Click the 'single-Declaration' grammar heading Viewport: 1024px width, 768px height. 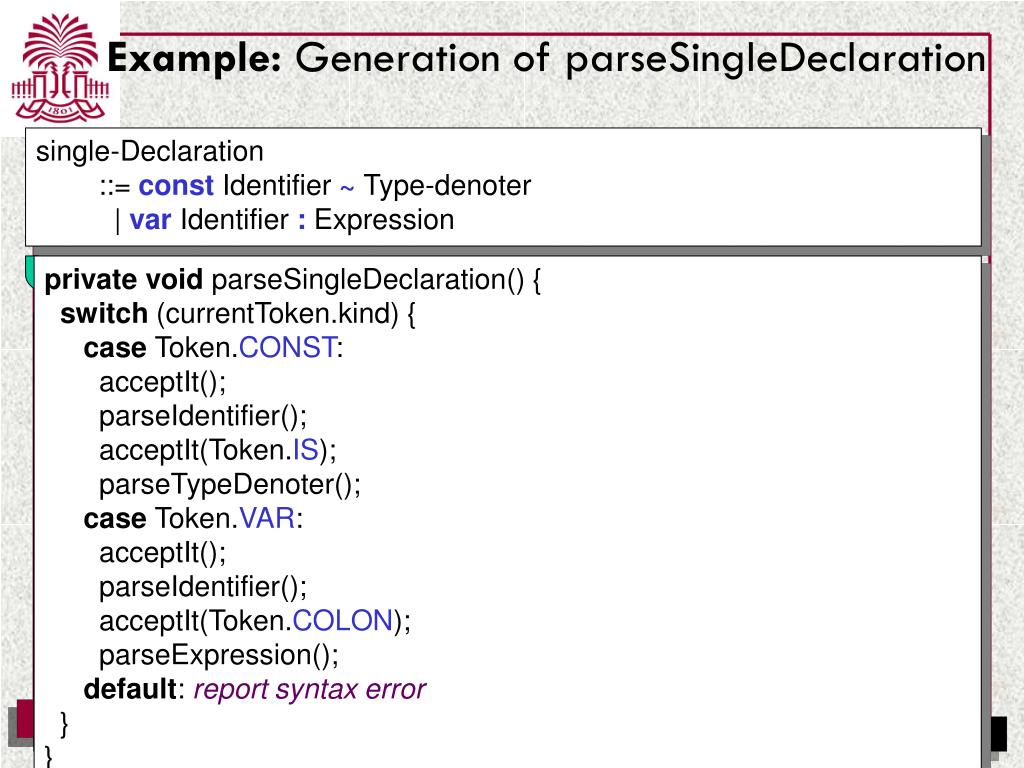[150, 152]
